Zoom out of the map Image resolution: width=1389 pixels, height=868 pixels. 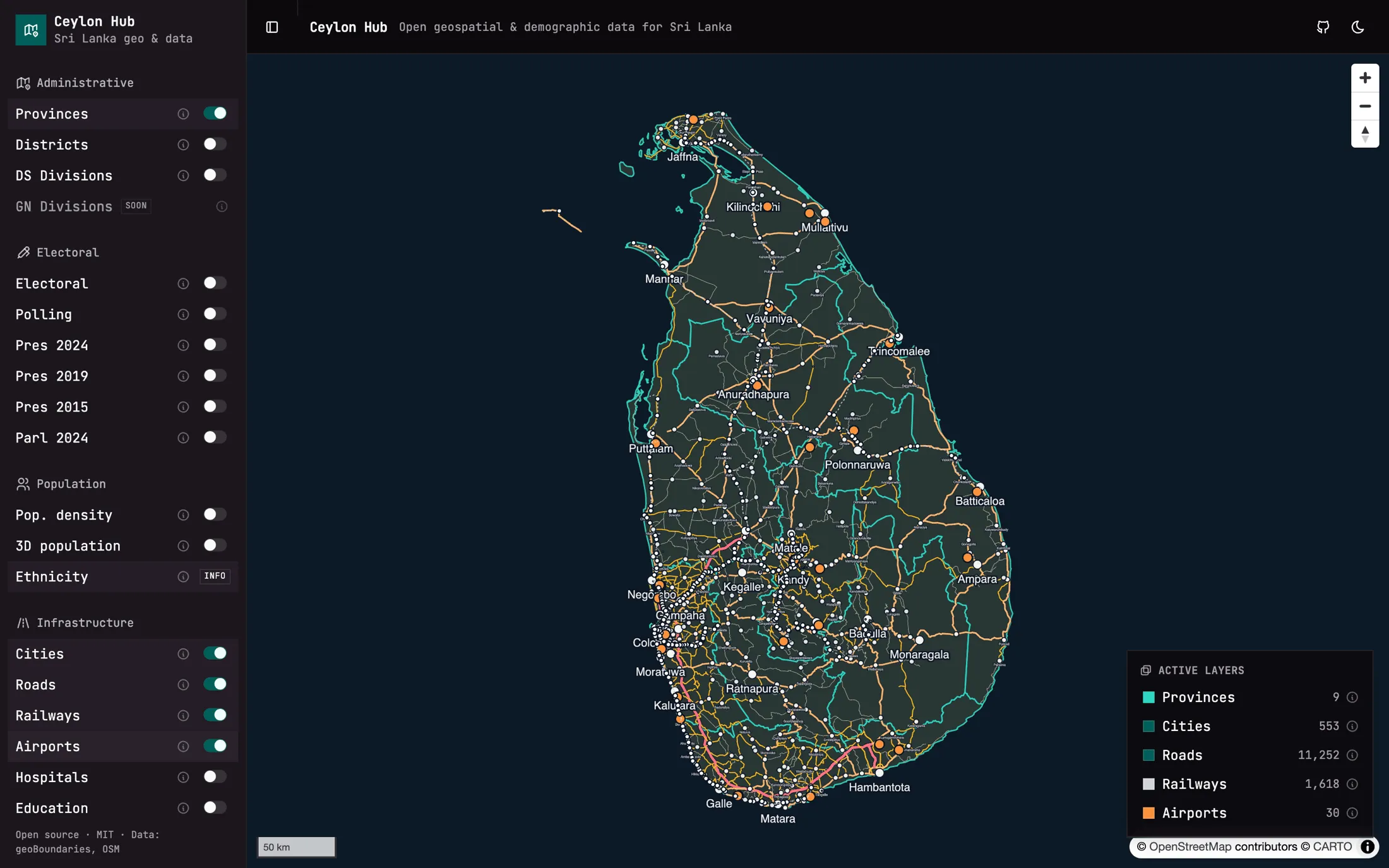1365,106
